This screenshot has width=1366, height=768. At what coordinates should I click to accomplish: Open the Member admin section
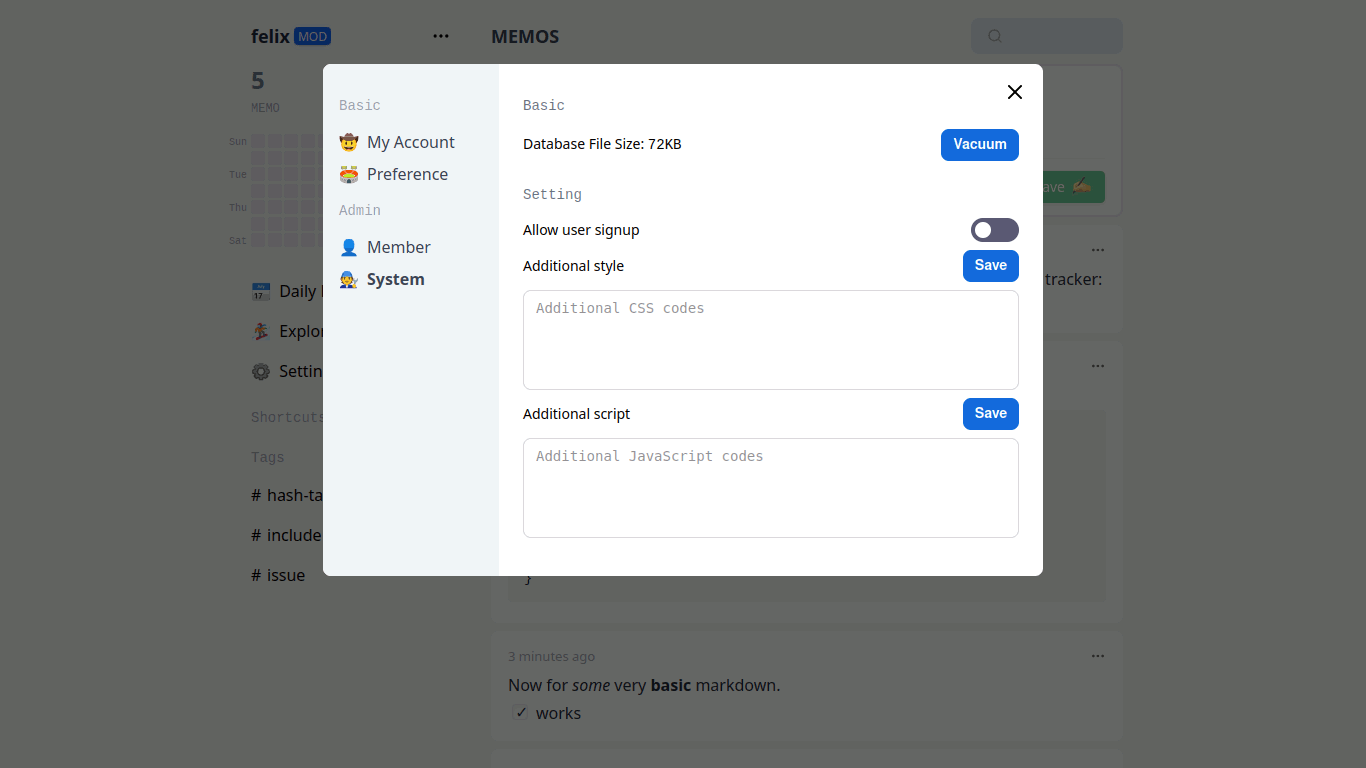coord(398,248)
